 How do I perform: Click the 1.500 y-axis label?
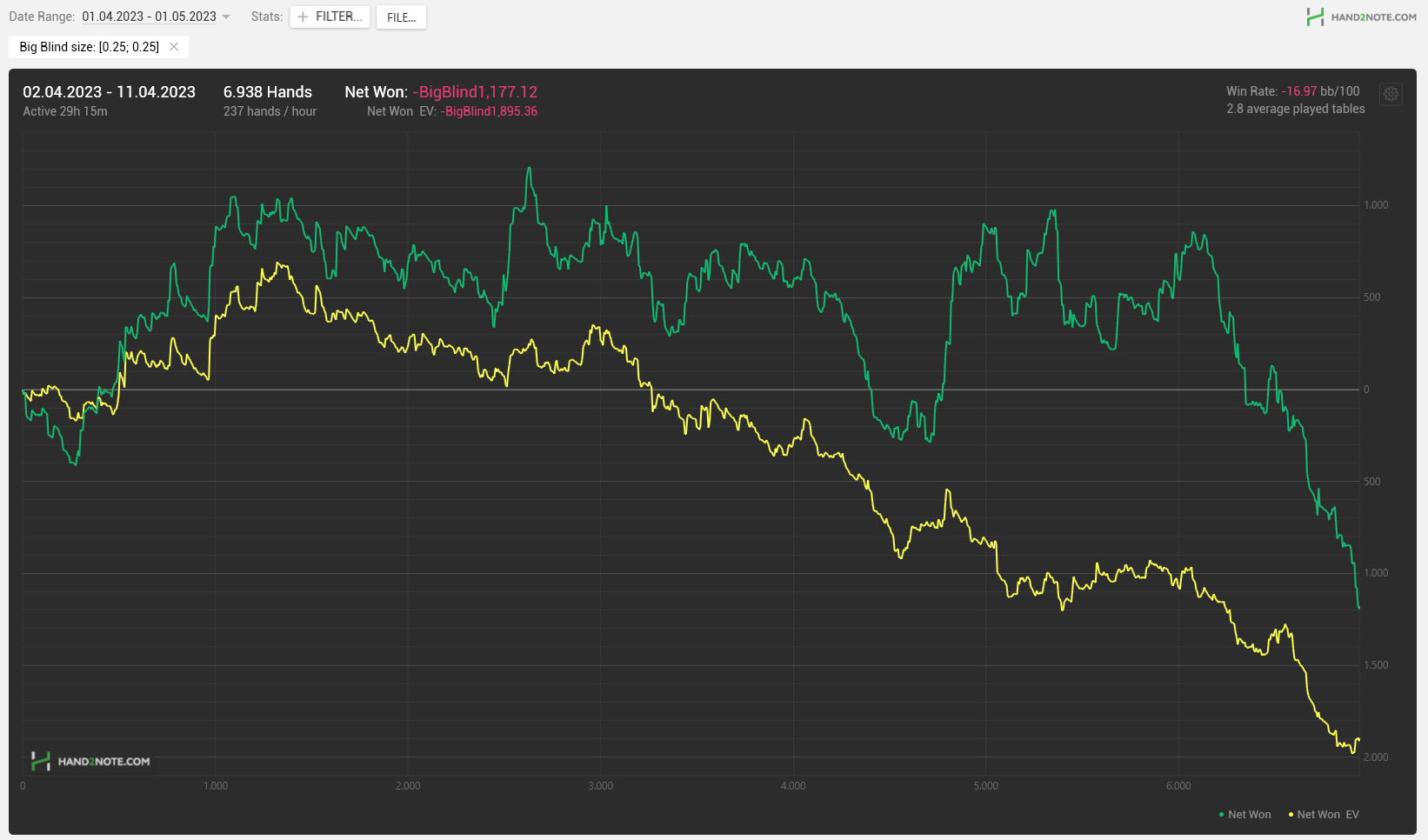click(x=1376, y=665)
